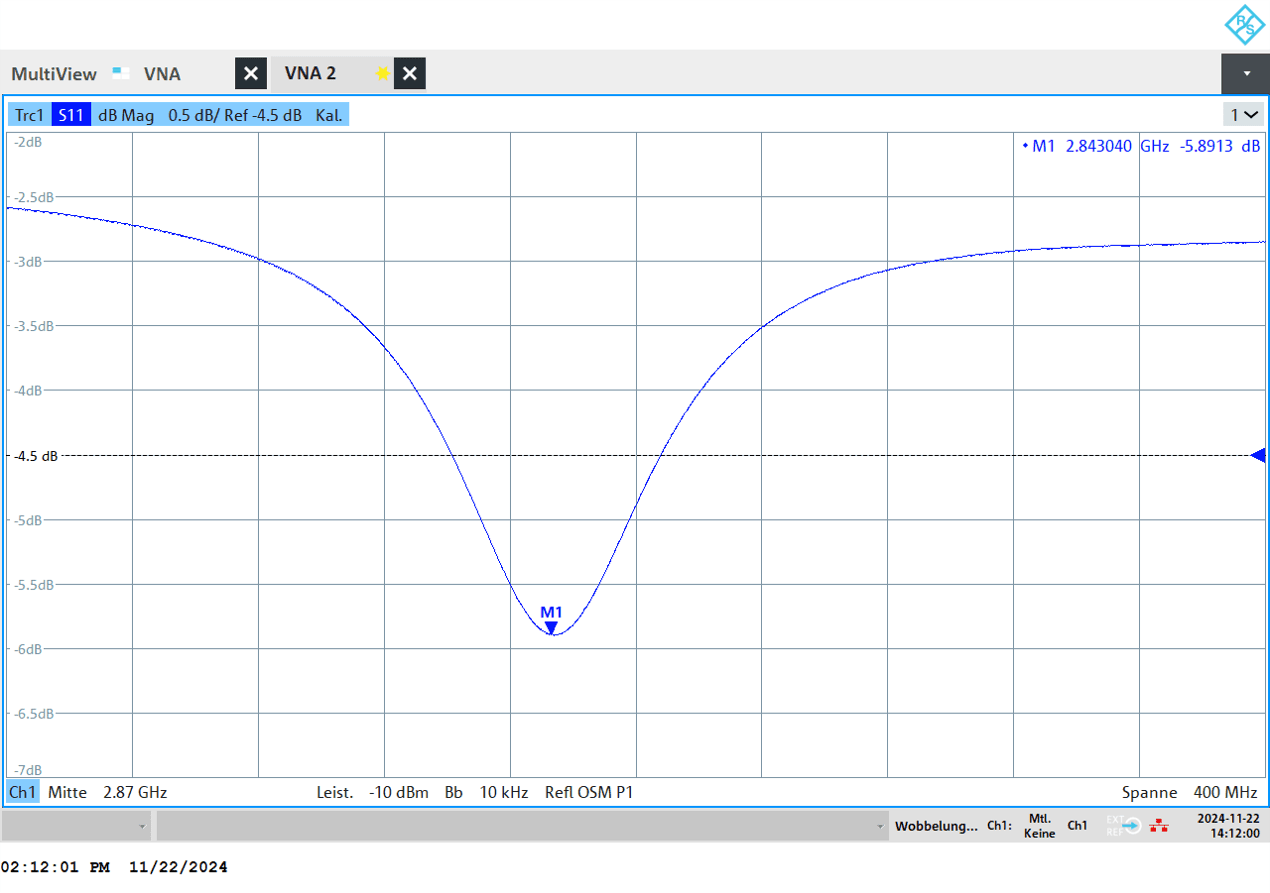Close the VNA 2 tab
The image size is (1270, 893).
click(410, 74)
